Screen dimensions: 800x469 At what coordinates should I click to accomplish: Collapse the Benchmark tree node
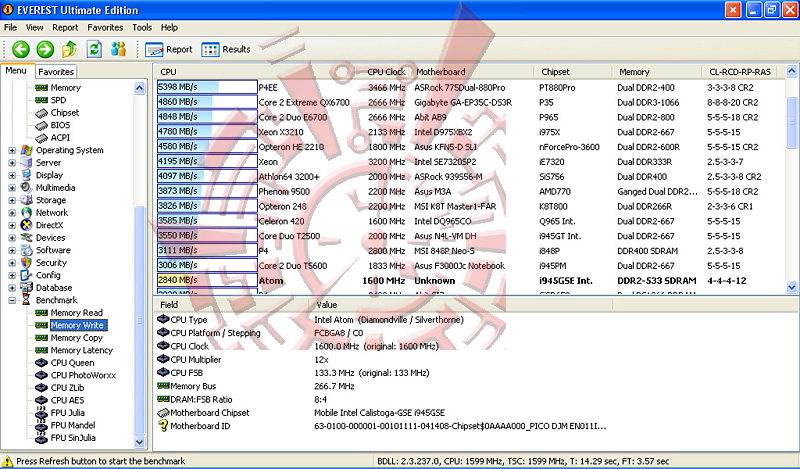(x=12, y=300)
